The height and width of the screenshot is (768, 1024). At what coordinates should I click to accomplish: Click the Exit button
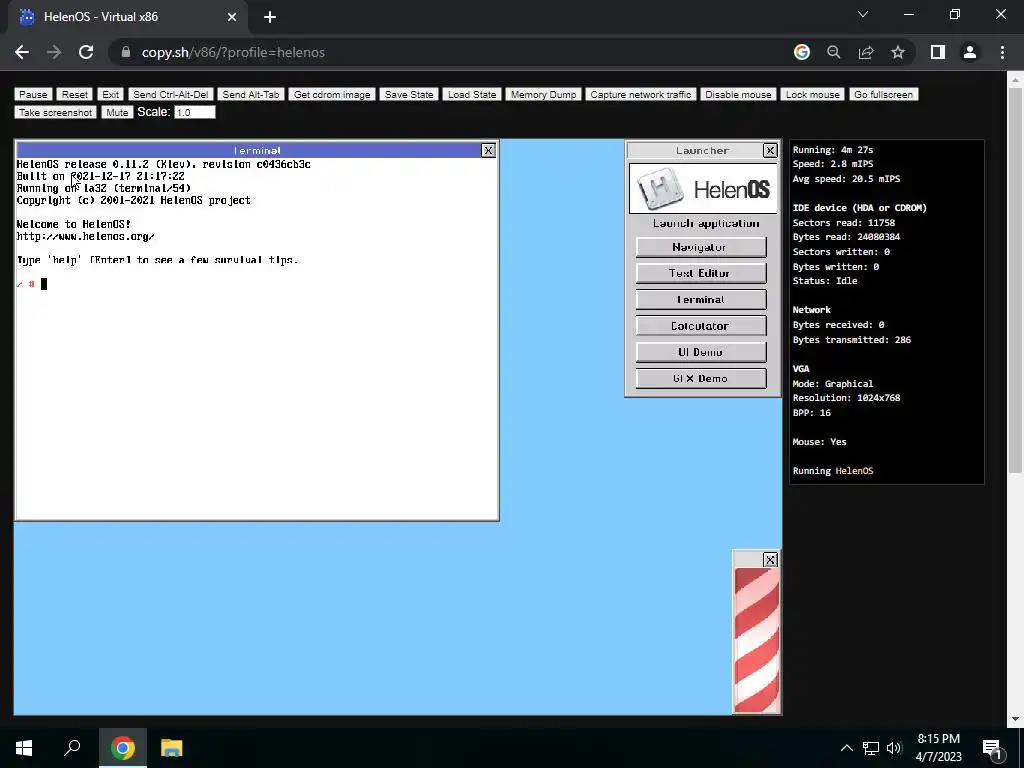pos(110,95)
